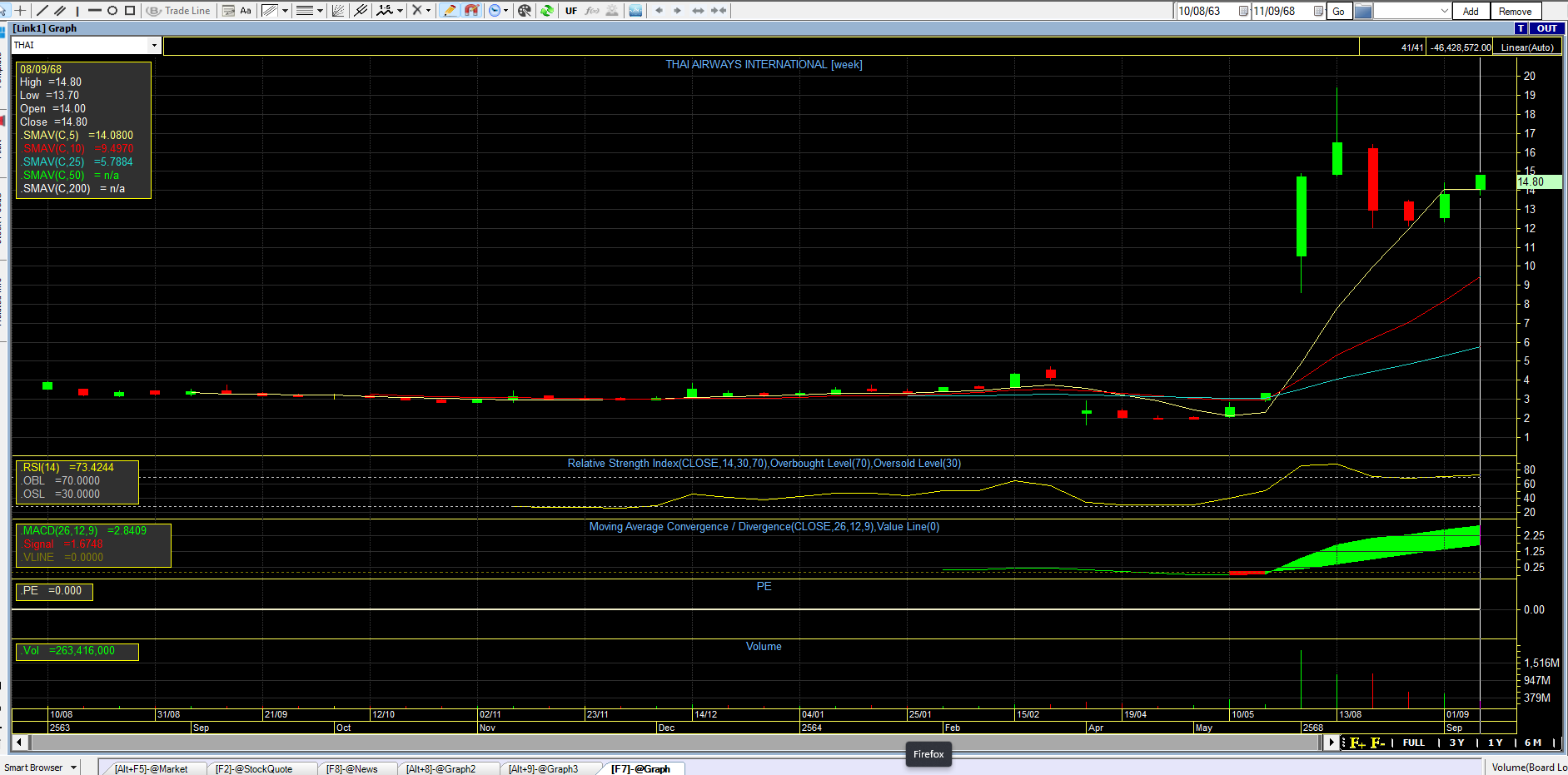Select the circle drawing tool

click(x=112, y=11)
